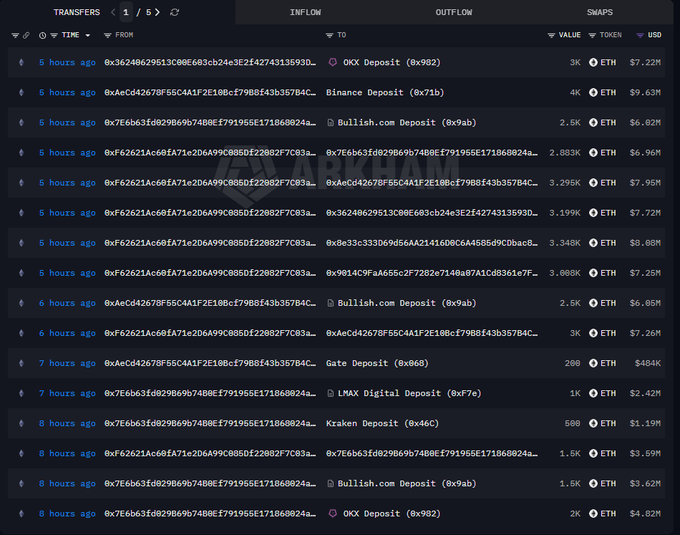Switch to the OUTFLOW tab
The image size is (680, 535).
point(454,12)
